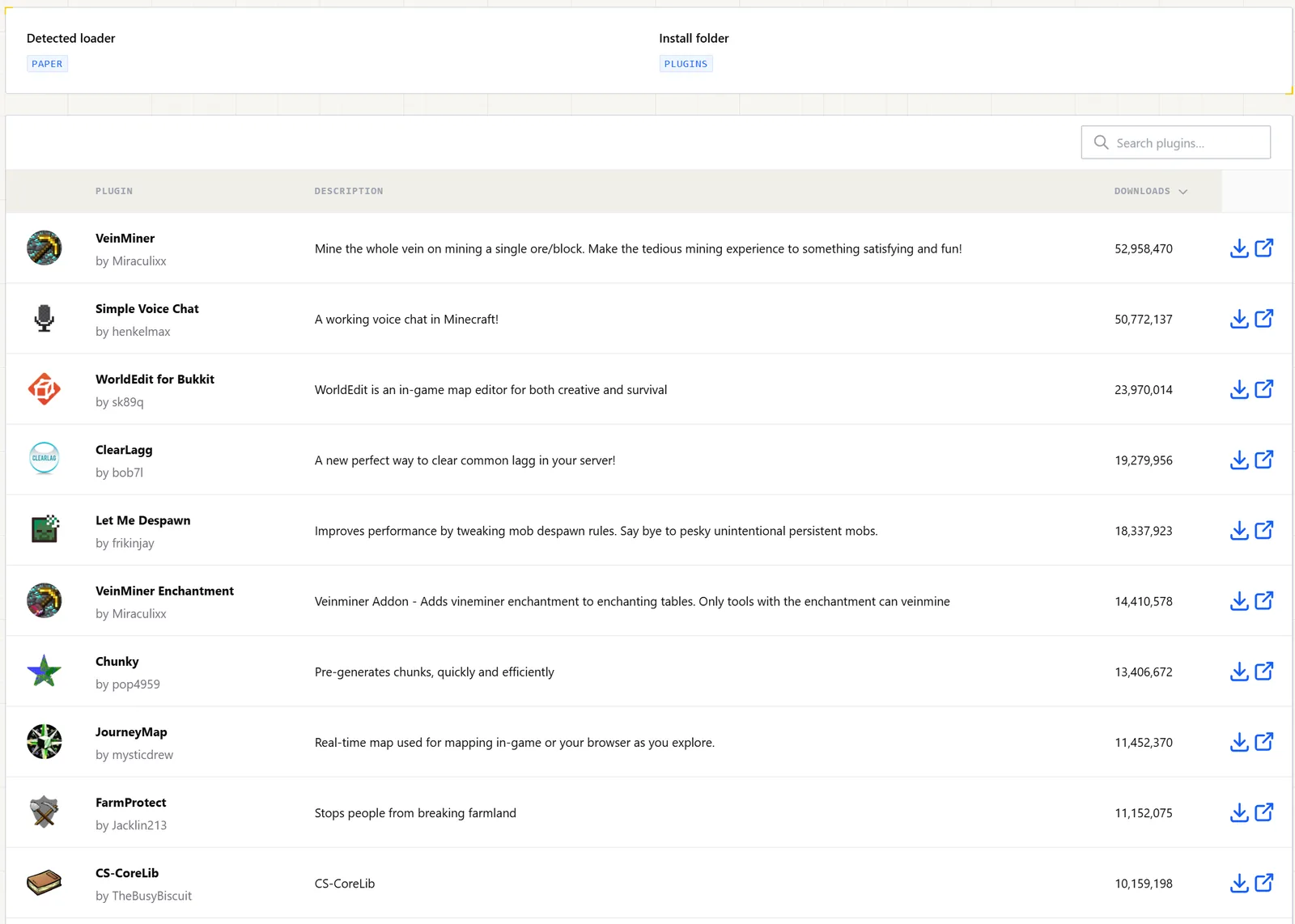The width and height of the screenshot is (1295, 924).
Task: Select the VeinMiner plugin name
Action: 125,238
